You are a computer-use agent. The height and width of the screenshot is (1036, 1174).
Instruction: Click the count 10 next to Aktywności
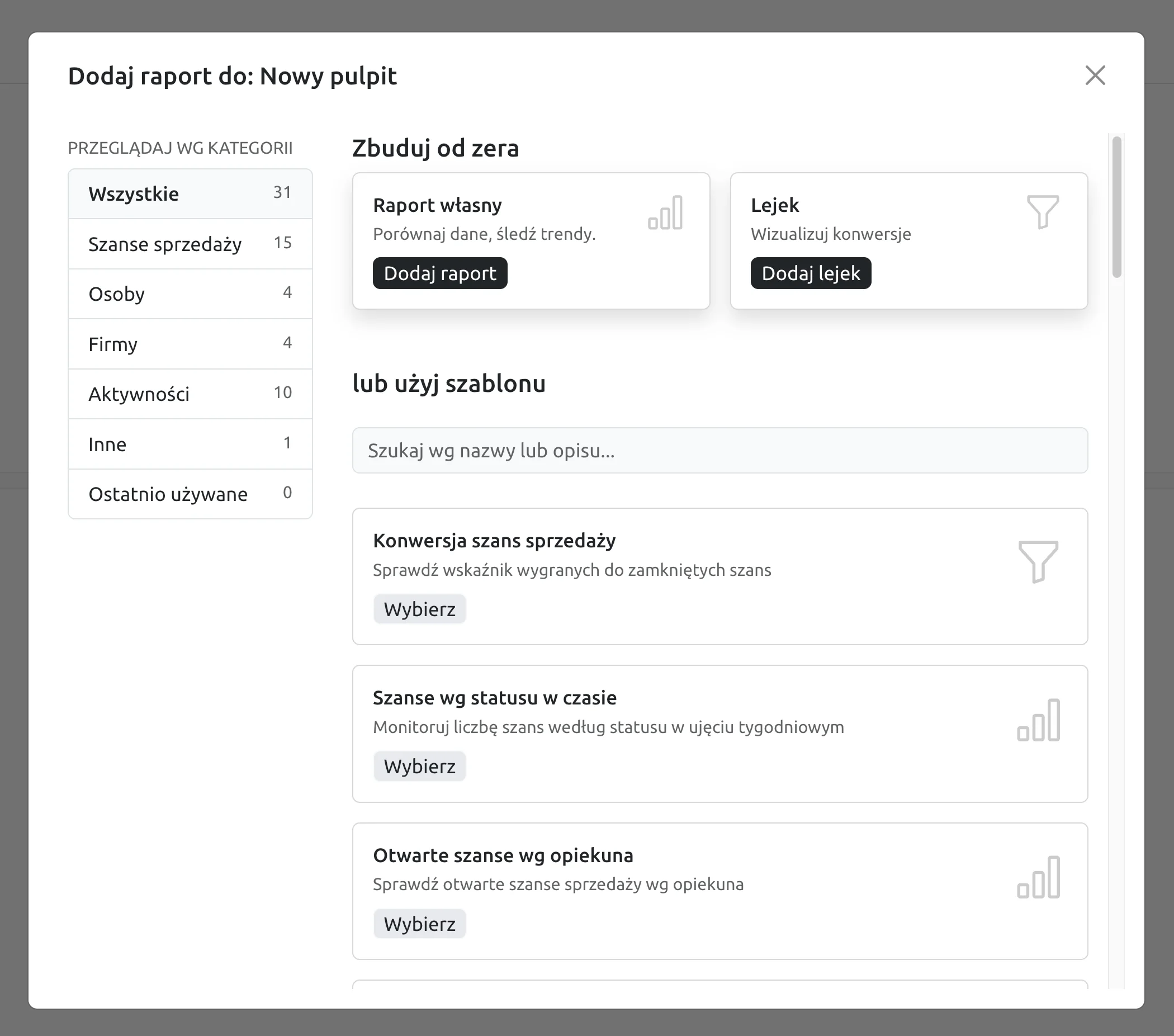click(282, 392)
